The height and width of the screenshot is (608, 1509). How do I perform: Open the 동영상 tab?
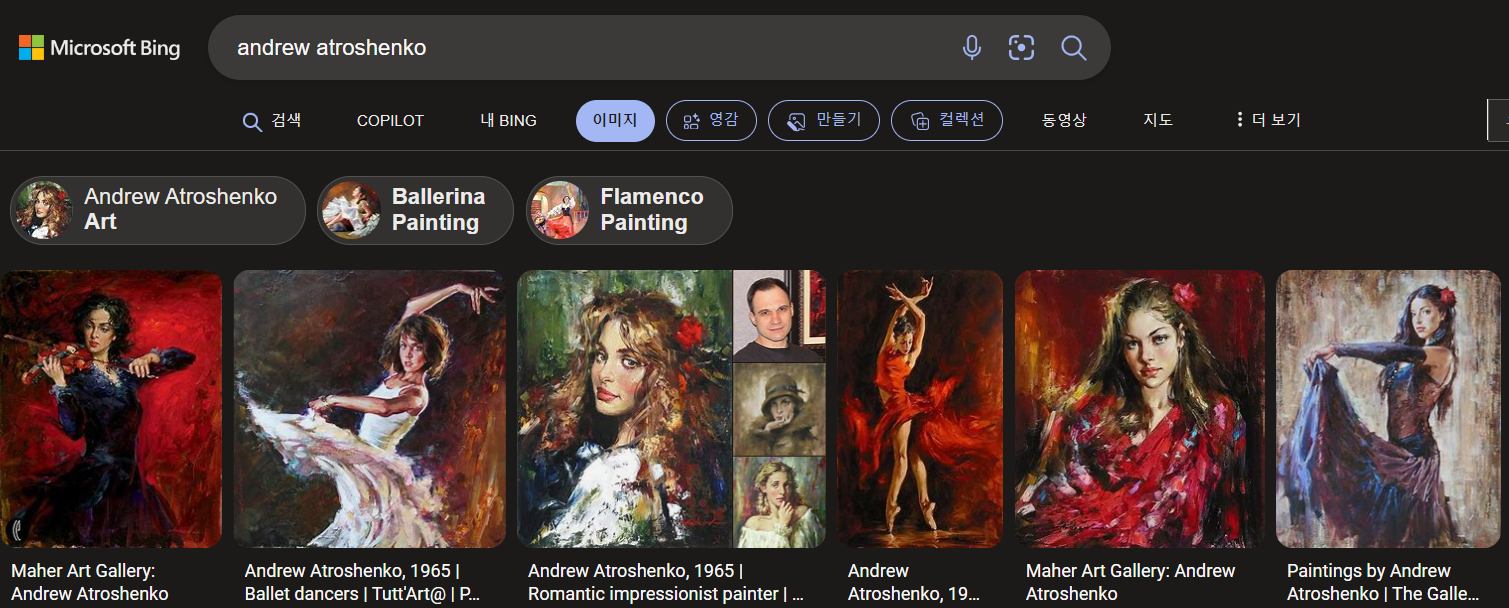(1064, 121)
